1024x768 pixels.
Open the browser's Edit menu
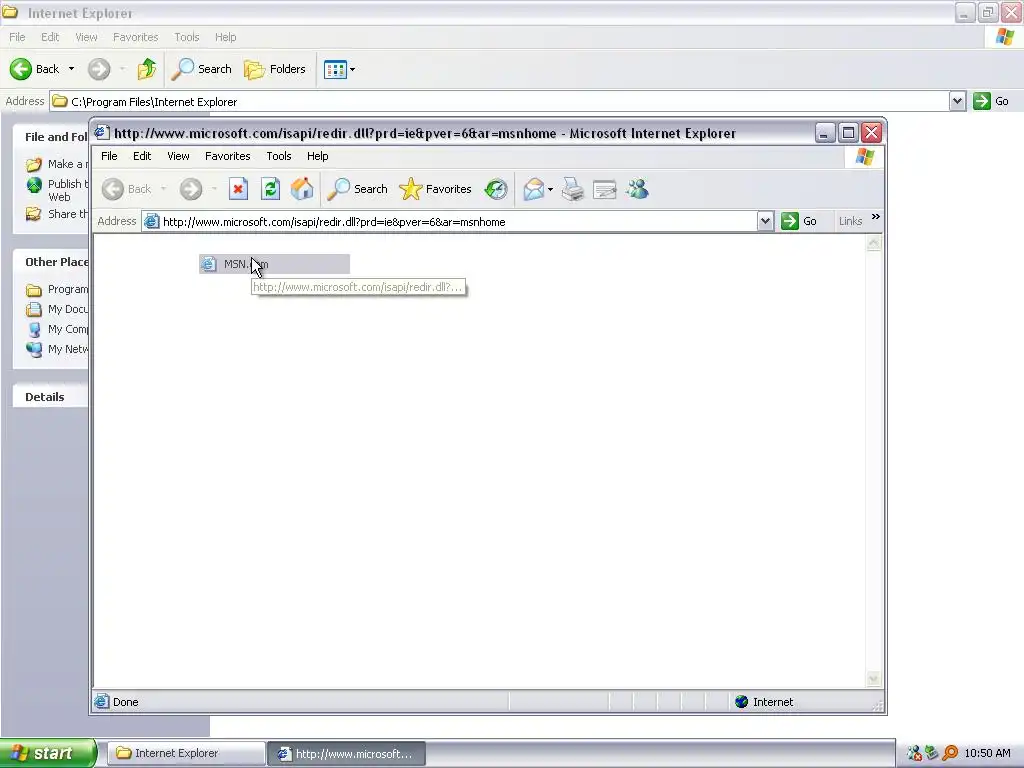coord(142,156)
